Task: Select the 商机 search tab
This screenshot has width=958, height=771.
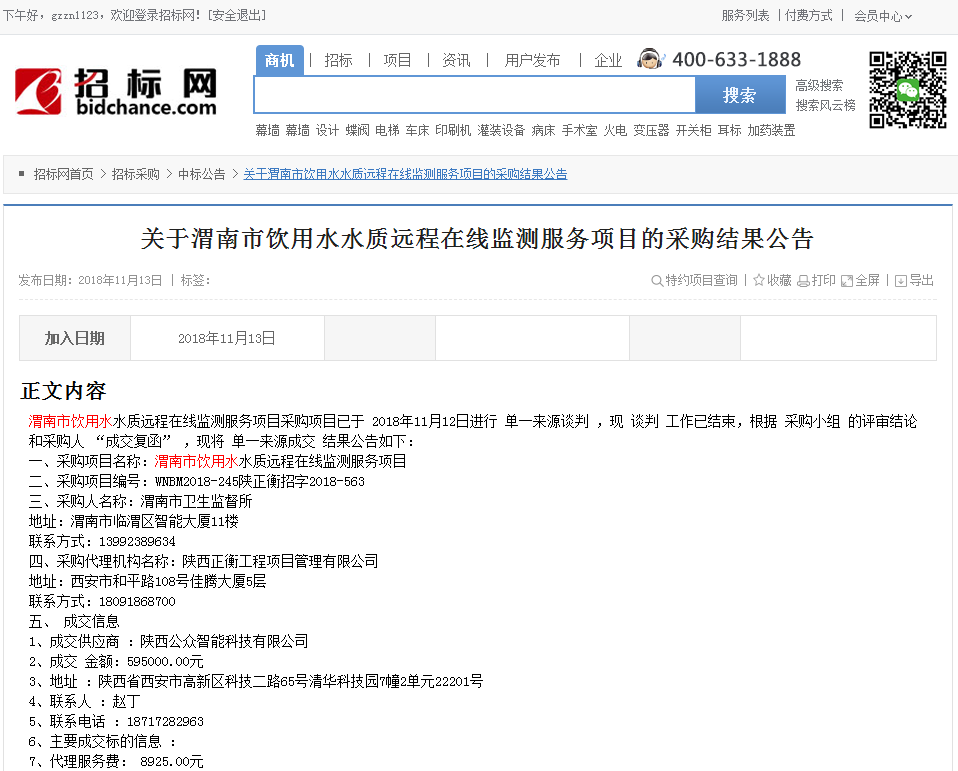Action: pyautogui.click(x=279, y=60)
